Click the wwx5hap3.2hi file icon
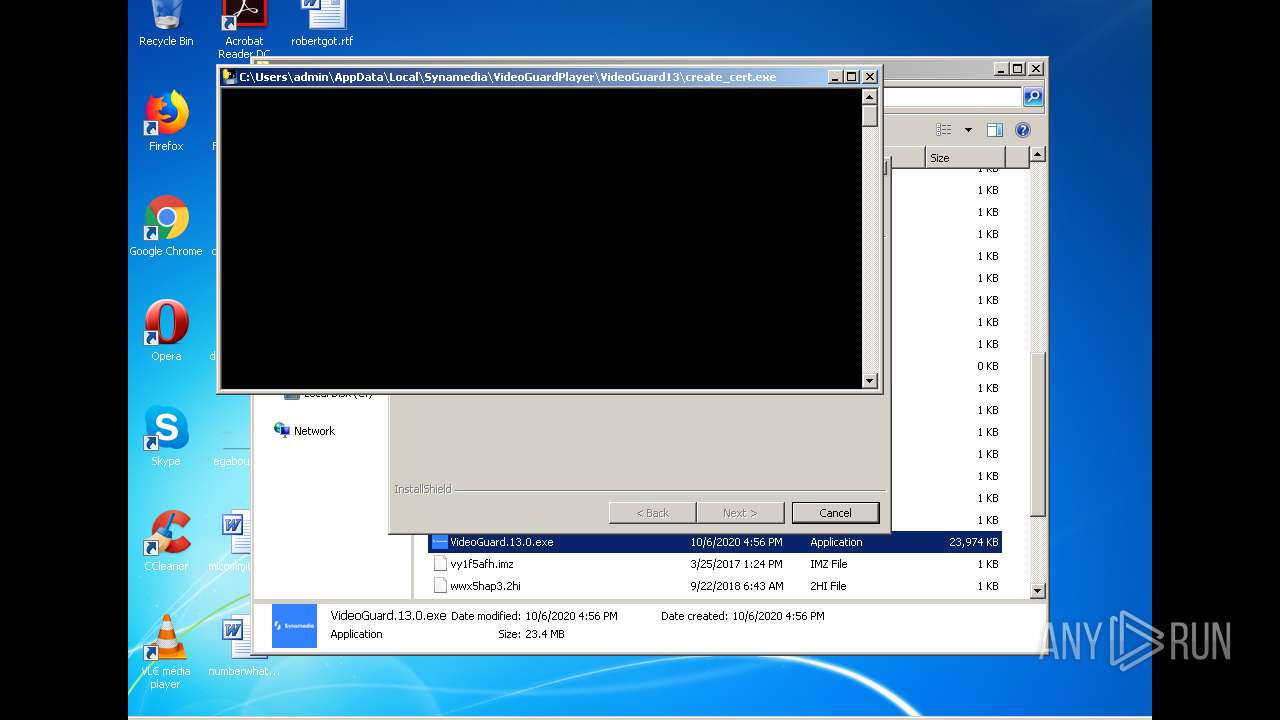This screenshot has height=720, width=1280. click(440, 586)
